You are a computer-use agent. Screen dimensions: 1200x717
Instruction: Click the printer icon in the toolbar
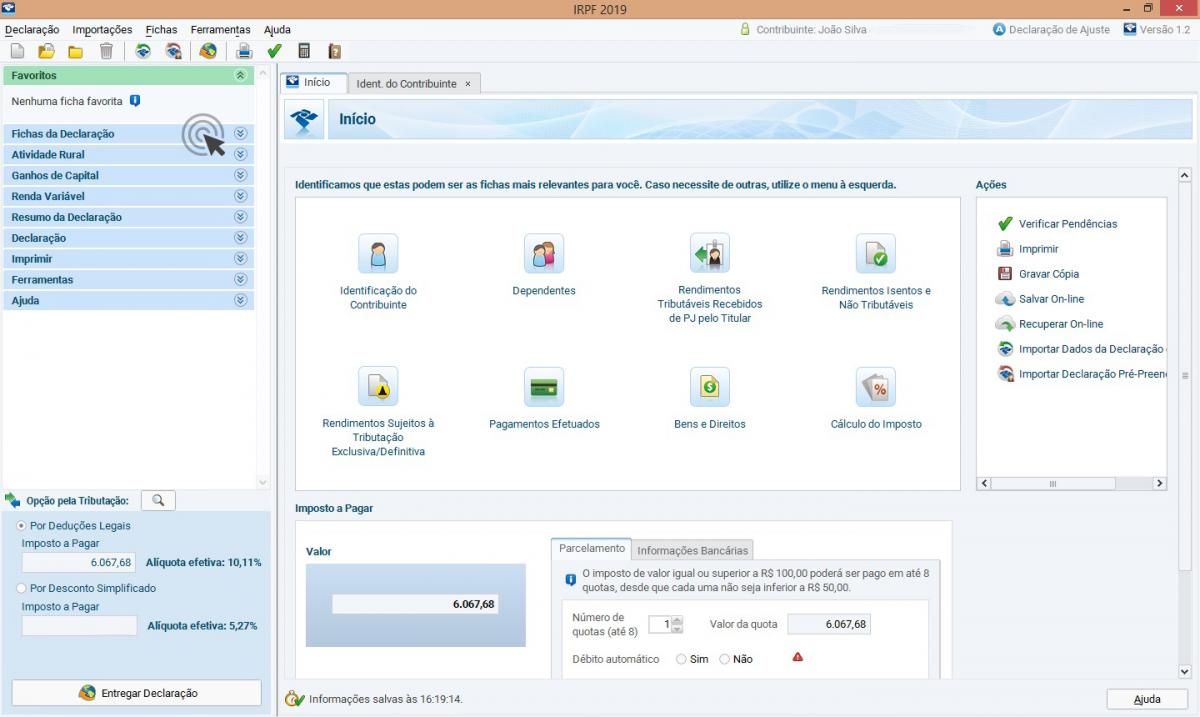tap(244, 51)
